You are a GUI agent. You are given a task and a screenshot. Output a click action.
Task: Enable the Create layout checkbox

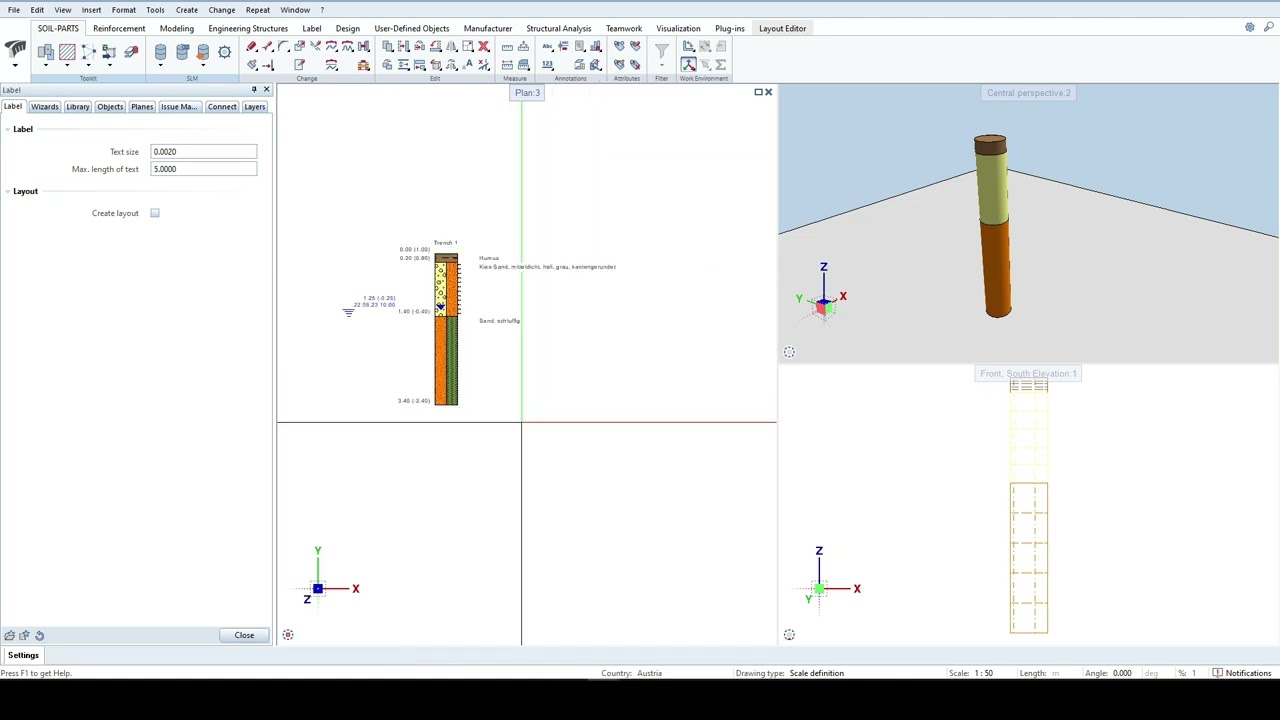[155, 213]
